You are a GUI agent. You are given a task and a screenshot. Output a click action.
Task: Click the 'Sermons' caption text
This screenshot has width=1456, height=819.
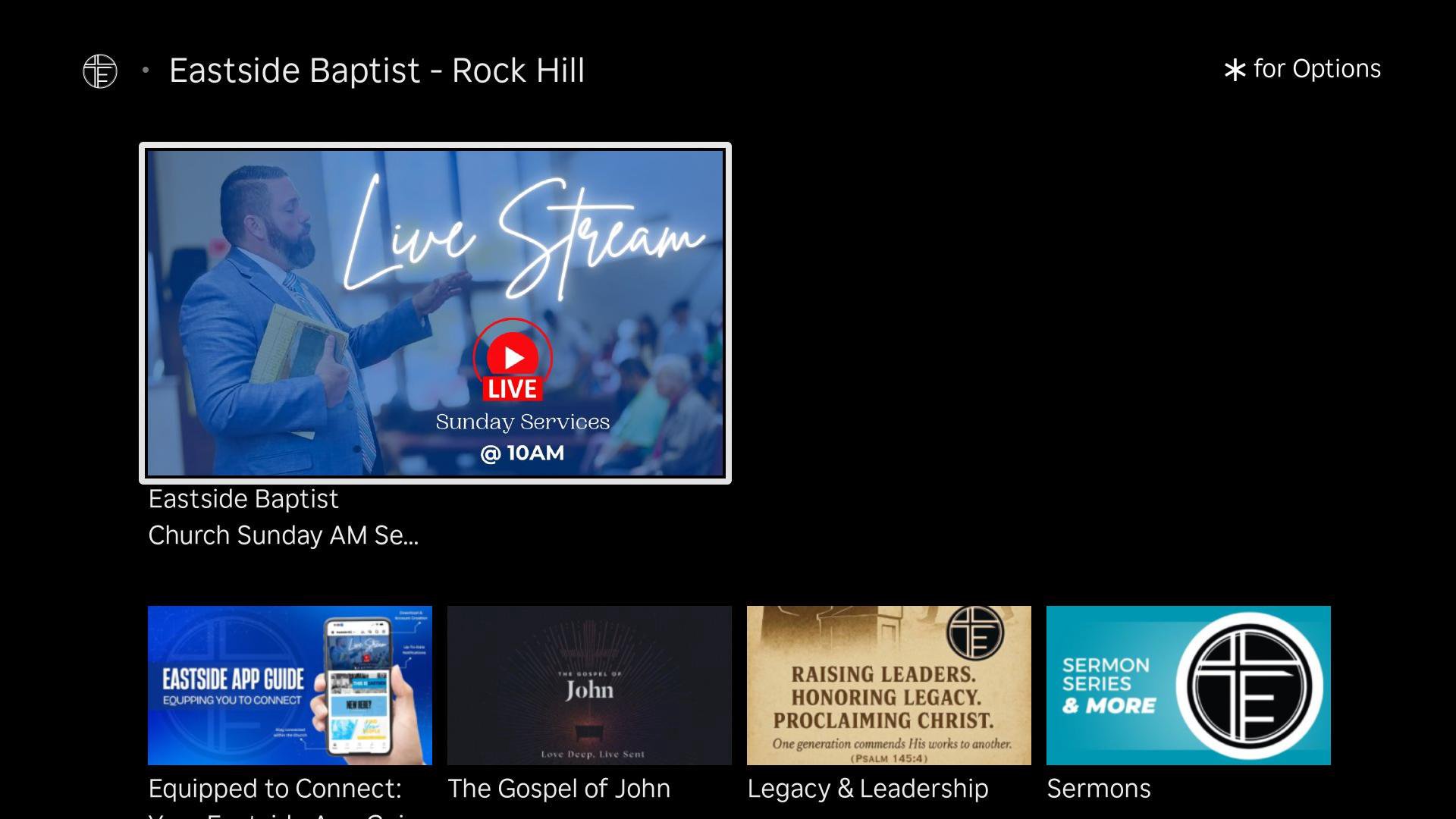coord(1098,789)
